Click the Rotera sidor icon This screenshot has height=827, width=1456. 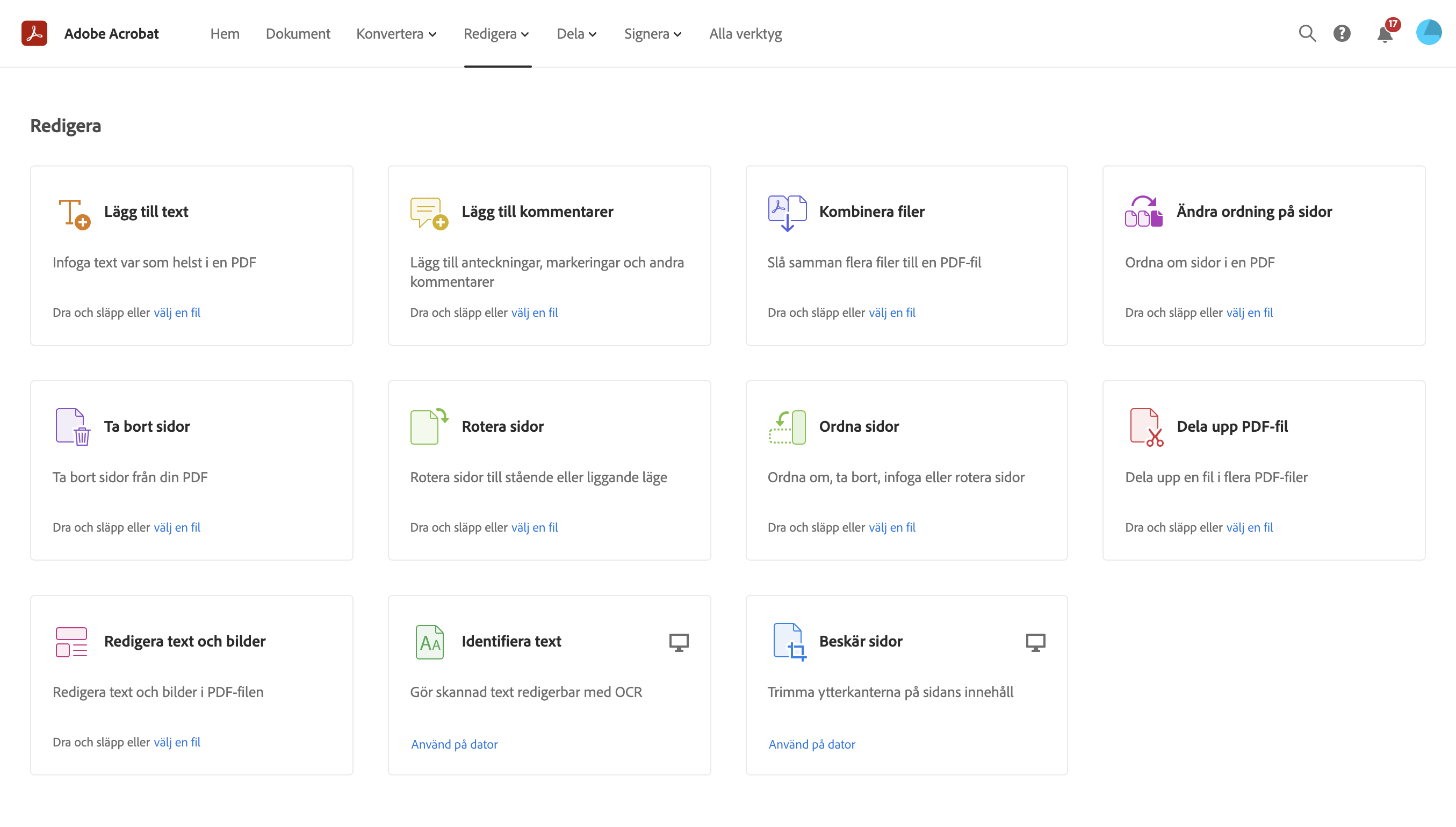[429, 426]
